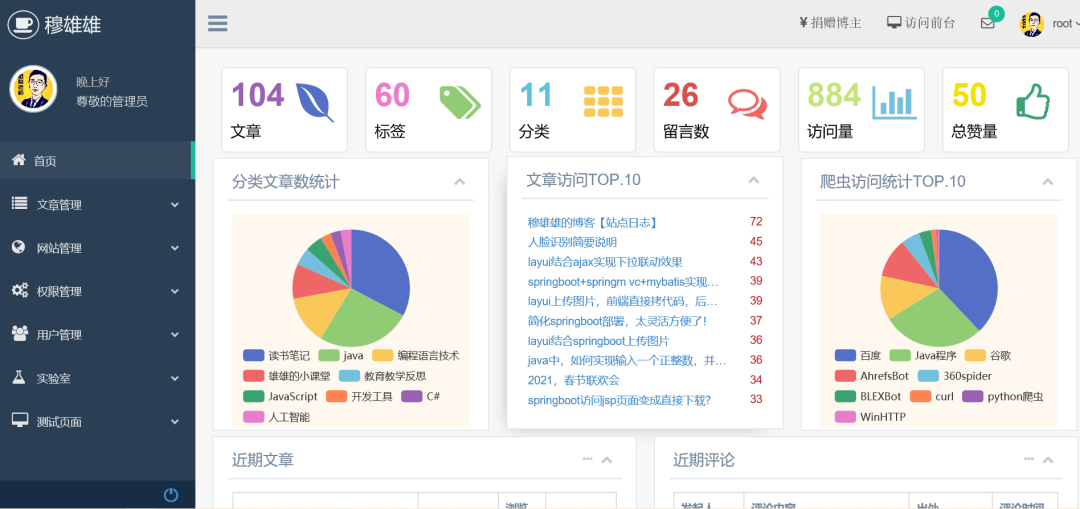
Task: Click the gears icon beside 权限管理
Action: 19,291
